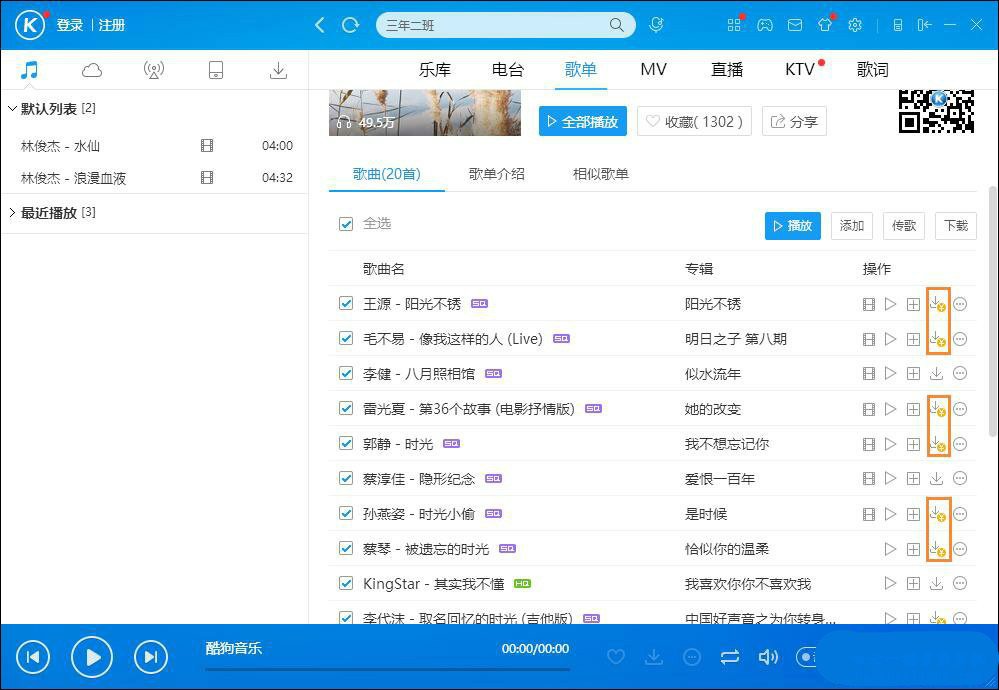Image resolution: width=999 pixels, height=690 pixels.
Task: Click the voice search microphone icon
Action: point(656,25)
